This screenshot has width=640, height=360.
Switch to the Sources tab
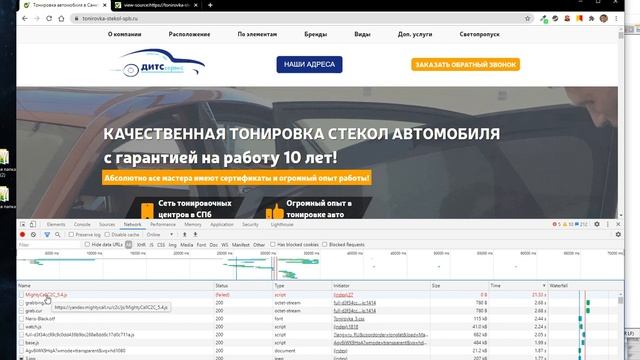[x=107, y=224]
